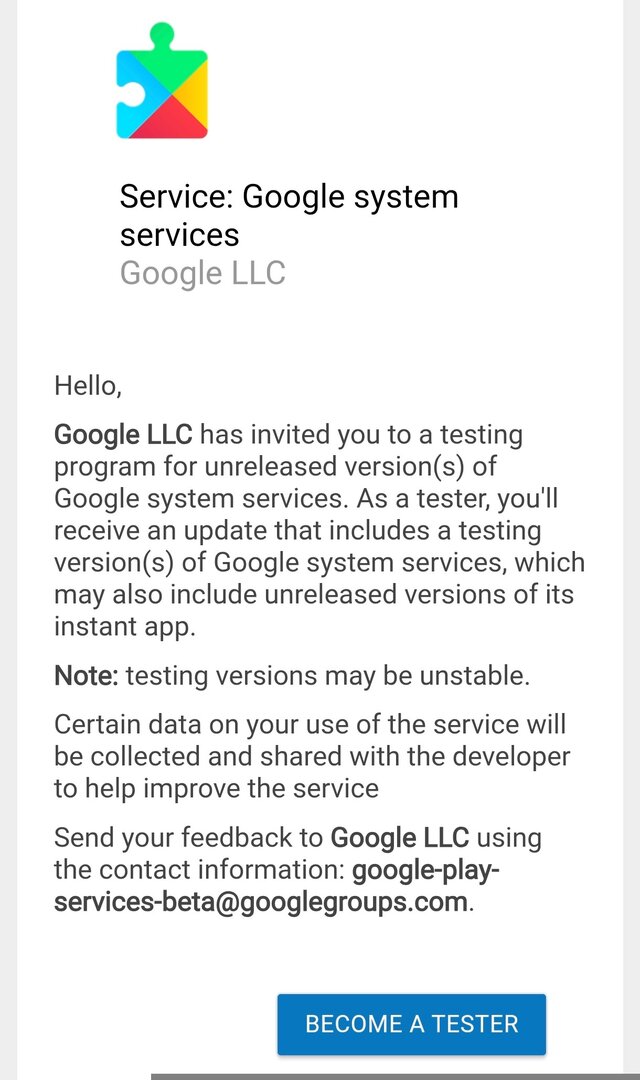Tap the gray Google LLC developer name
The width and height of the screenshot is (640, 1080).
click(x=203, y=273)
